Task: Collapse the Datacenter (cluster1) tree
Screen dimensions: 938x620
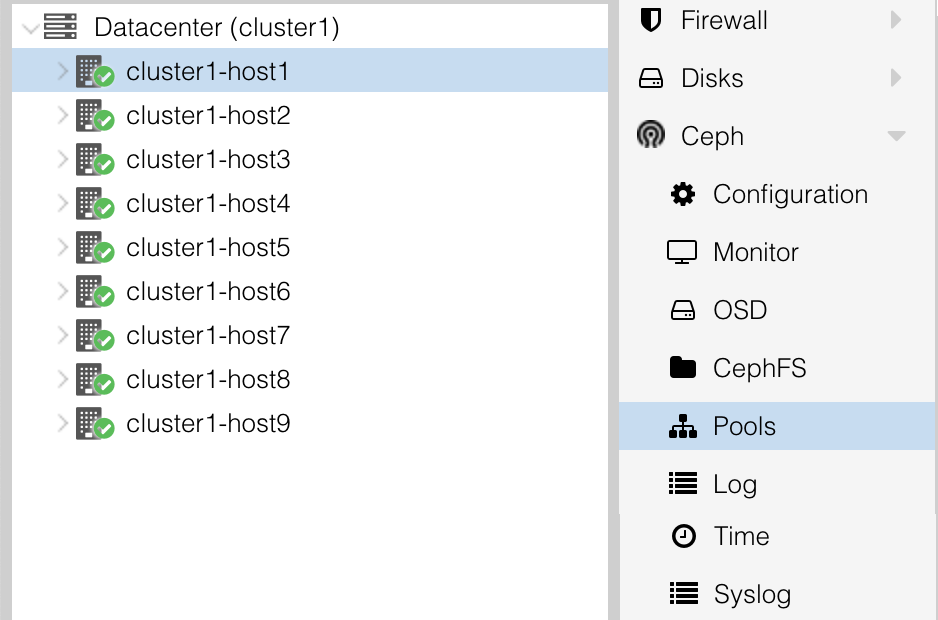Action: coord(29,28)
